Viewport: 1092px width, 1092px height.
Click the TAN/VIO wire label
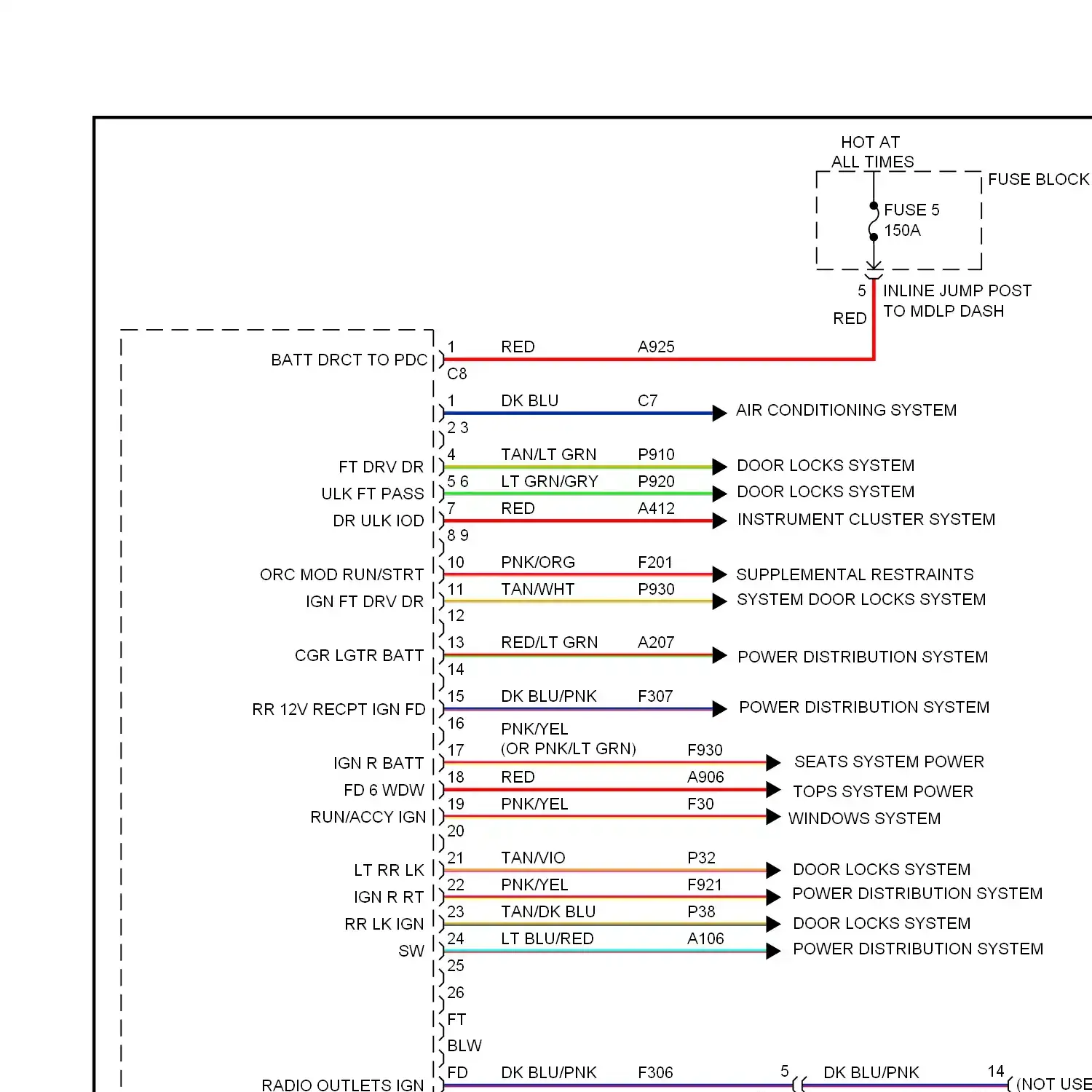click(x=533, y=858)
